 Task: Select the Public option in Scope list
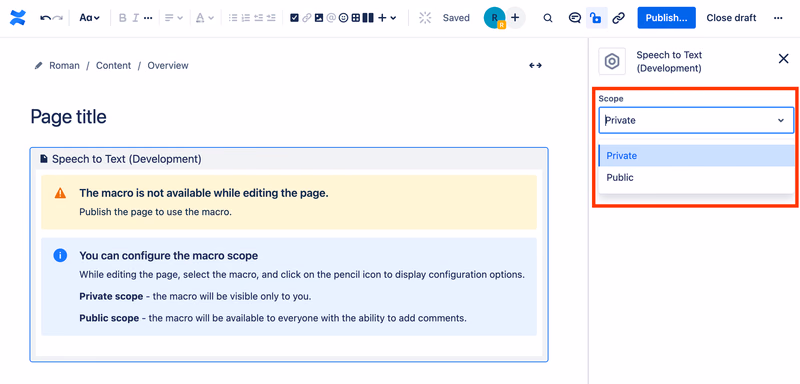(696, 177)
